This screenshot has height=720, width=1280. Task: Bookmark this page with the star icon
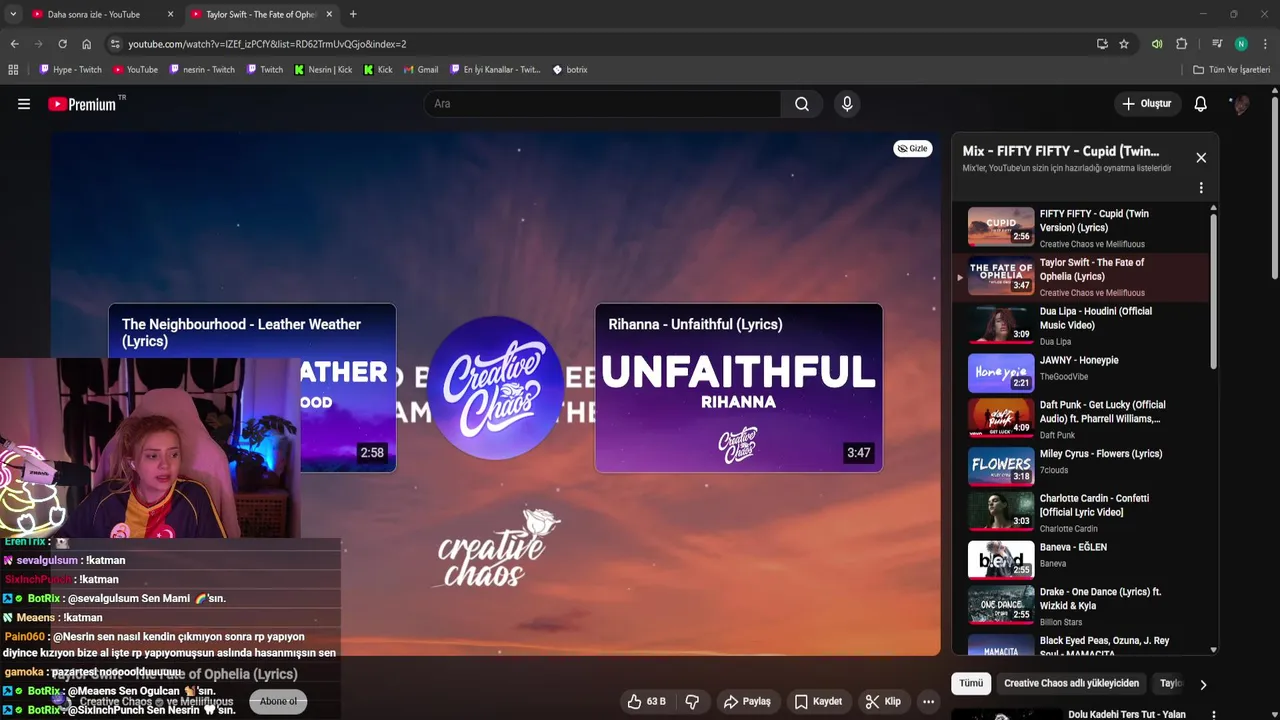pyautogui.click(x=1124, y=44)
